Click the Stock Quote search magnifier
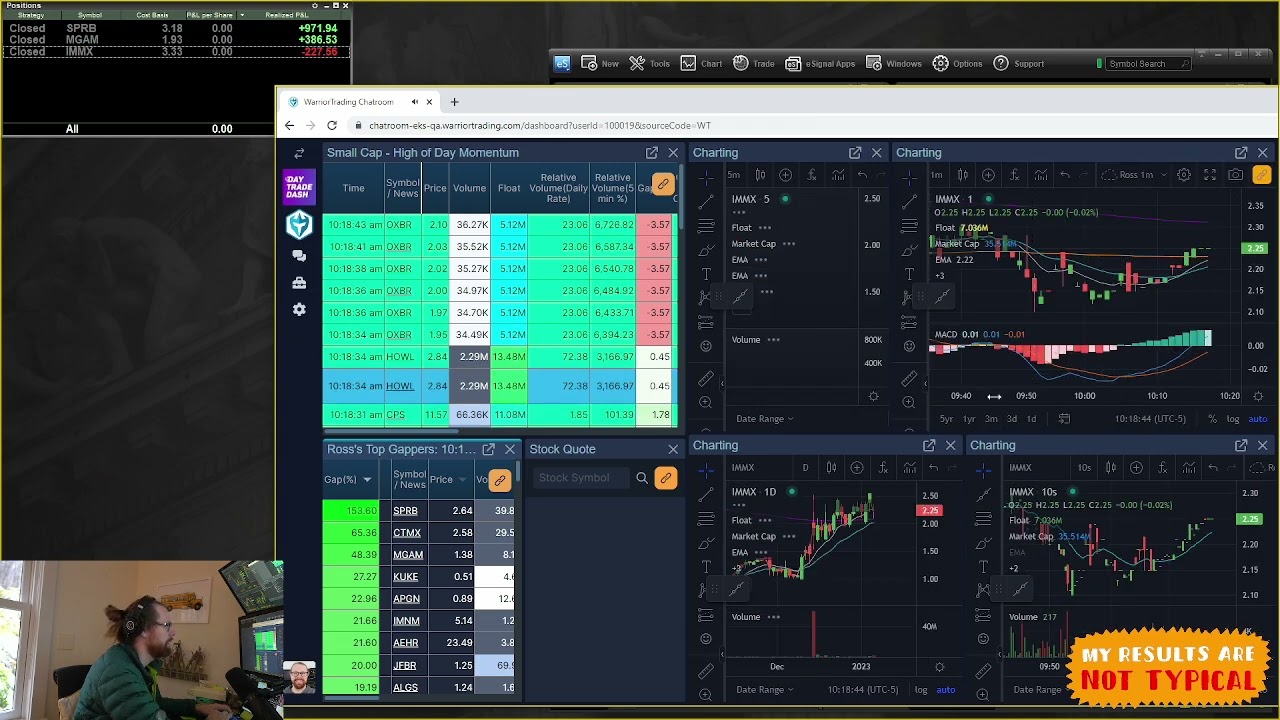Image resolution: width=1280 pixels, height=720 pixels. [642, 478]
